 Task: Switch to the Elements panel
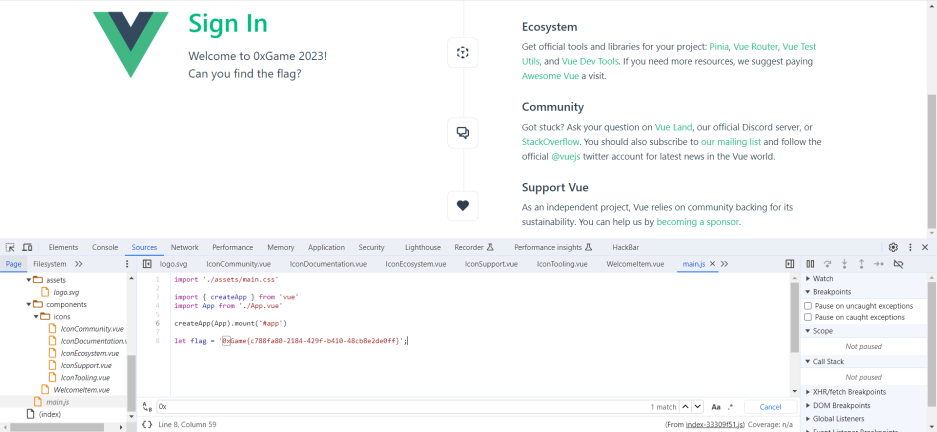(63, 247)
